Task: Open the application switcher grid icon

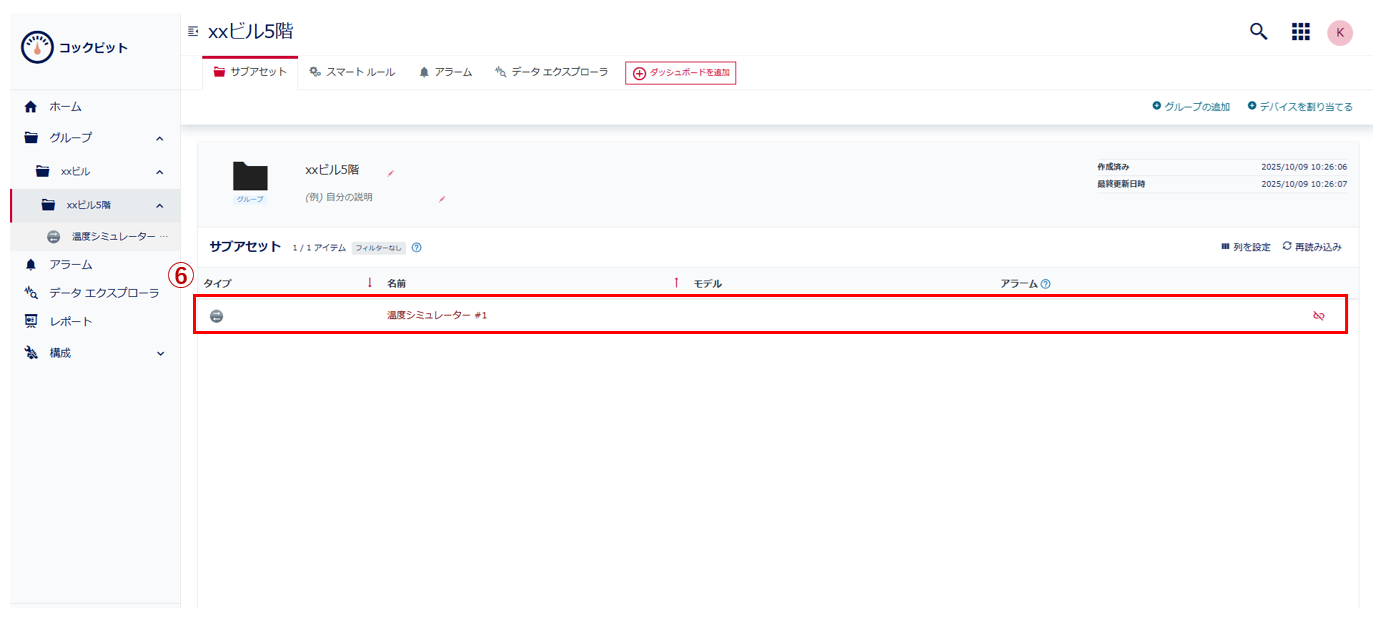Action: (x=1300, y=32)
